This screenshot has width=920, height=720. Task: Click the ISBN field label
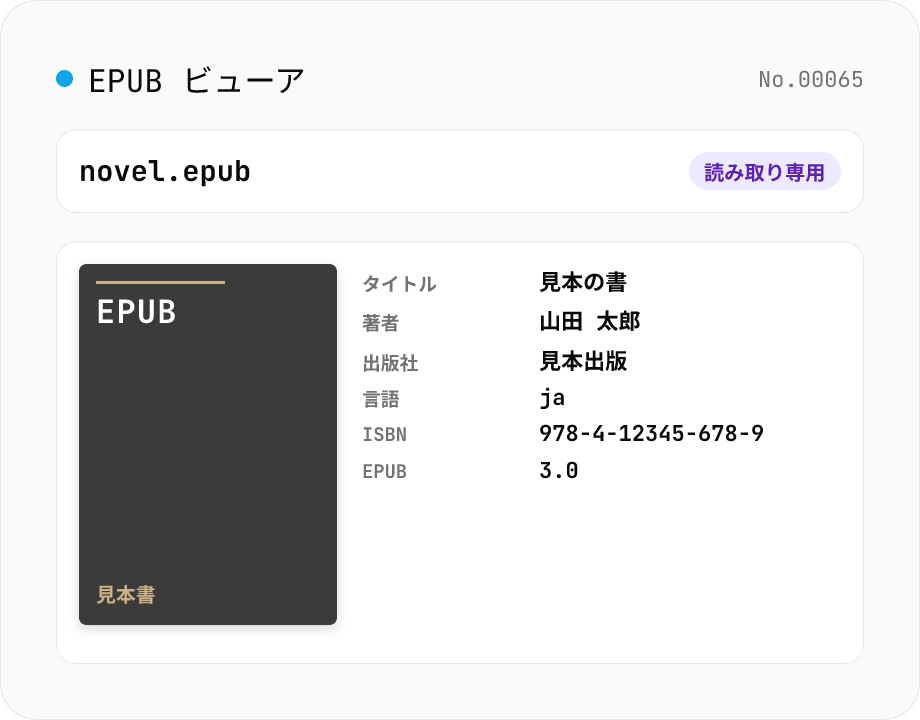pos(384,435)
